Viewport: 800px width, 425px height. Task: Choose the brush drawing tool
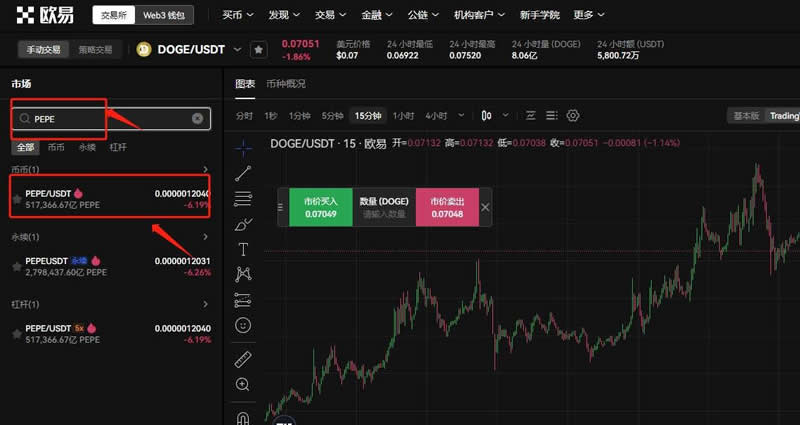coord(243,224)
